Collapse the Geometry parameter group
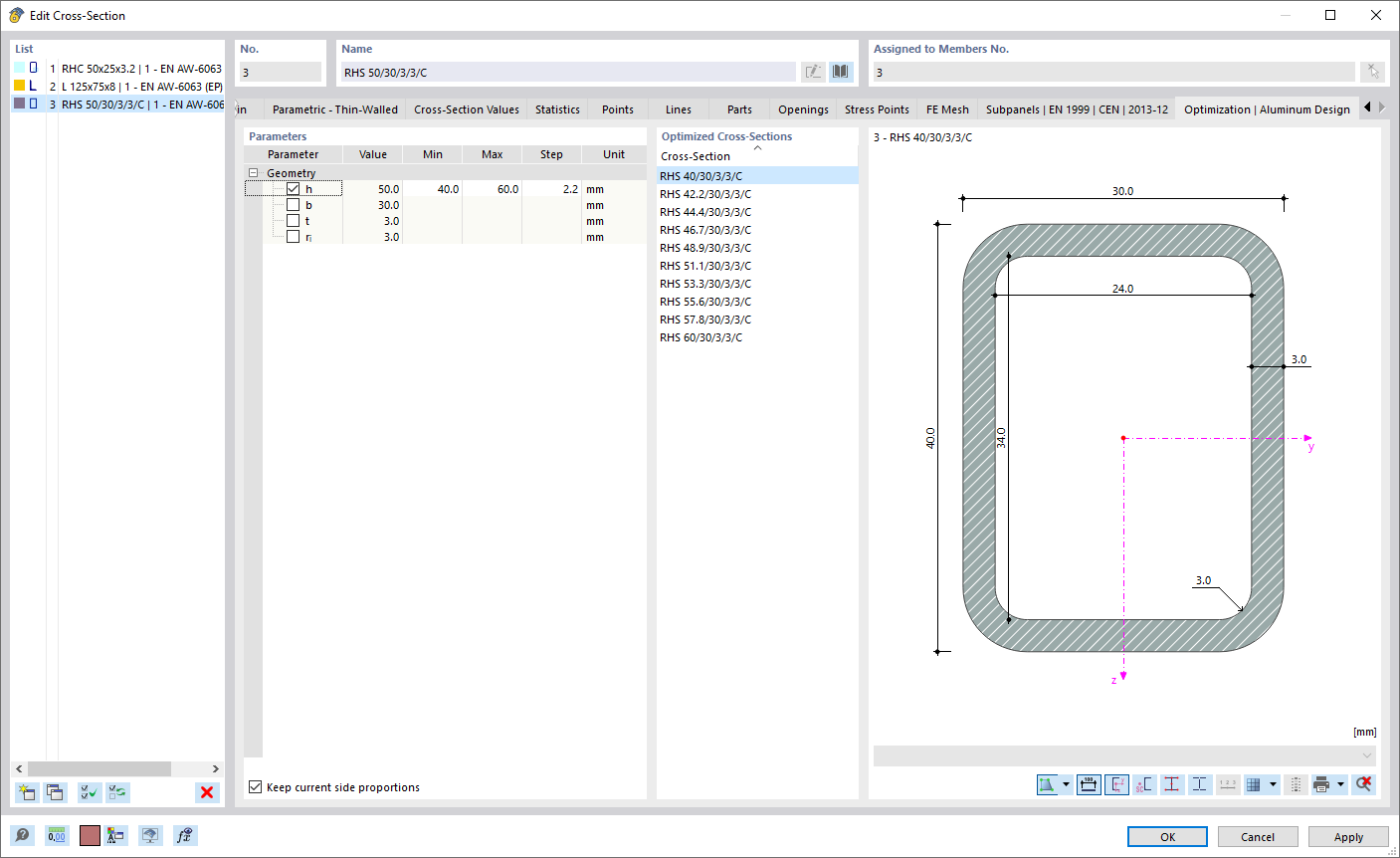Viewport: 1400px width, 858px height. 255,172
